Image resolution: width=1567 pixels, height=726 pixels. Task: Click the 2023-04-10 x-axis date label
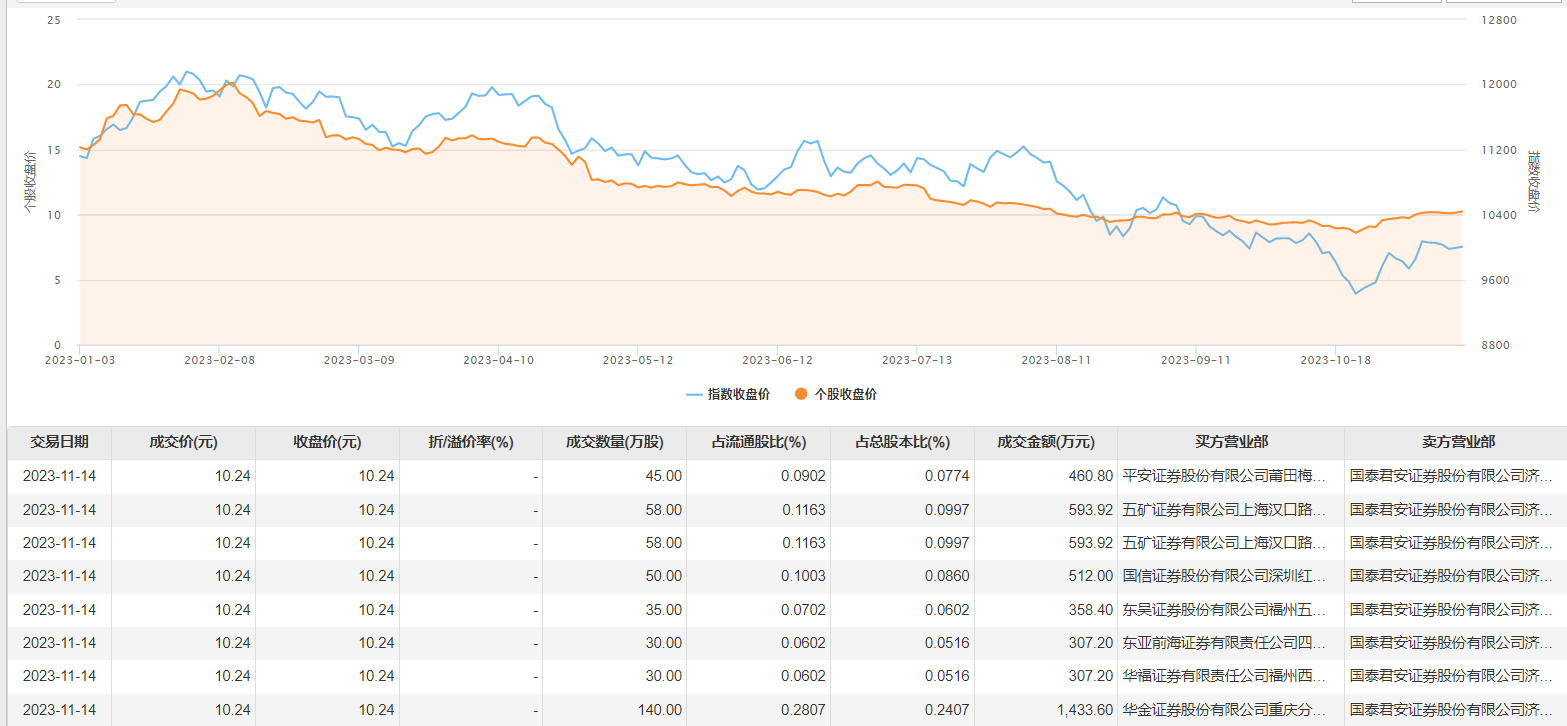tap(498, 360)
